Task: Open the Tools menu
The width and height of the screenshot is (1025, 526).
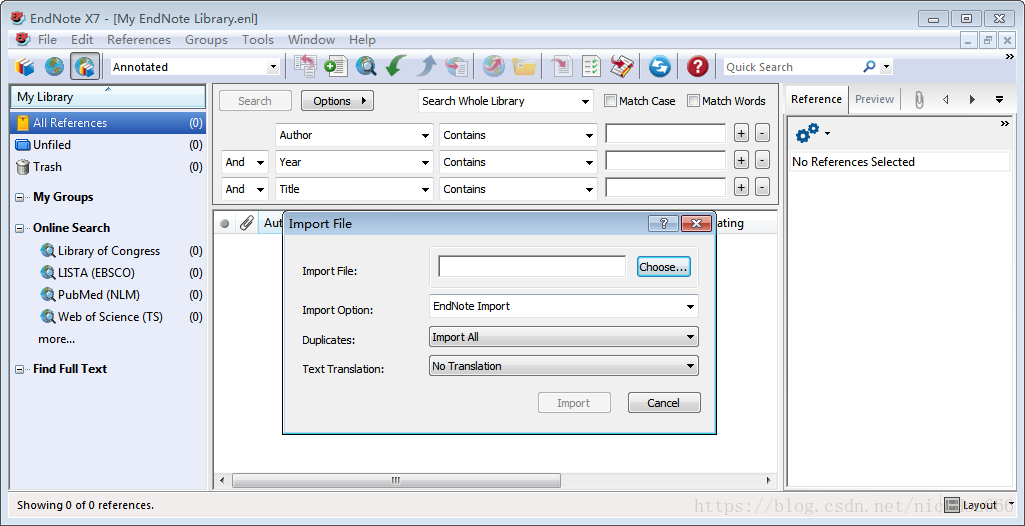Action: pos(258,40)
